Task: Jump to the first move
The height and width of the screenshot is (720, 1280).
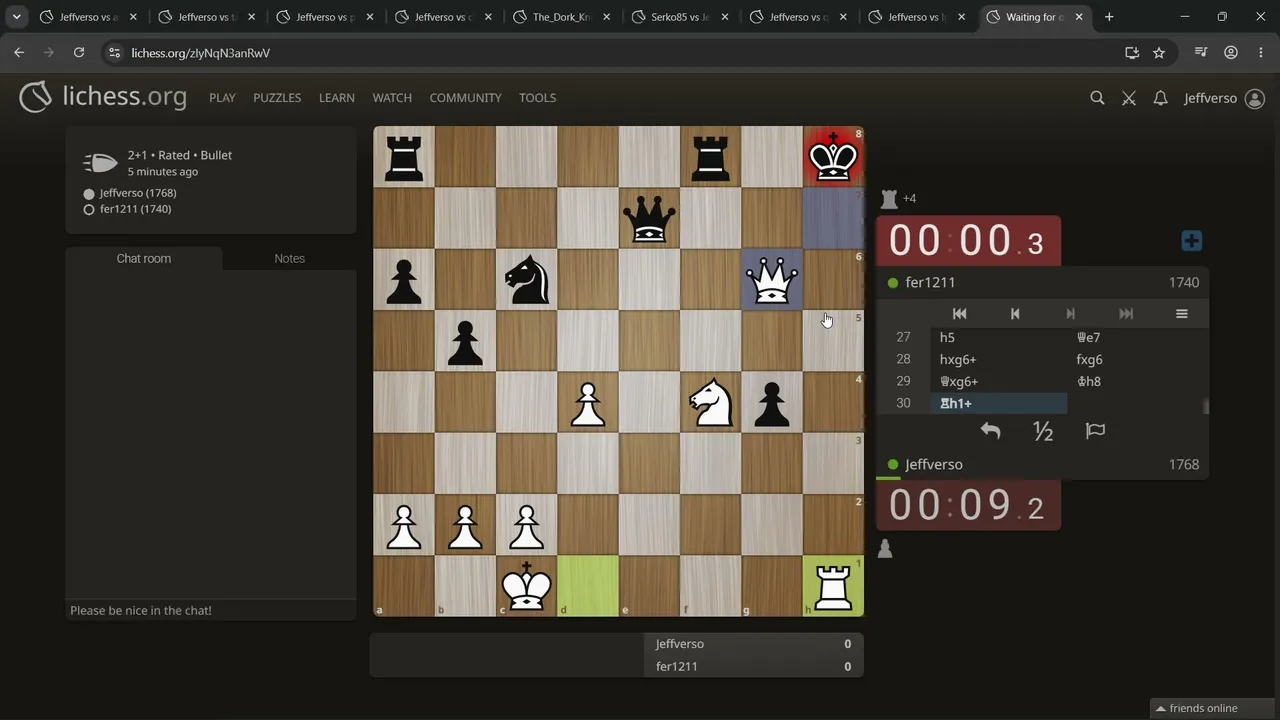Action: [x=959, y=314]
